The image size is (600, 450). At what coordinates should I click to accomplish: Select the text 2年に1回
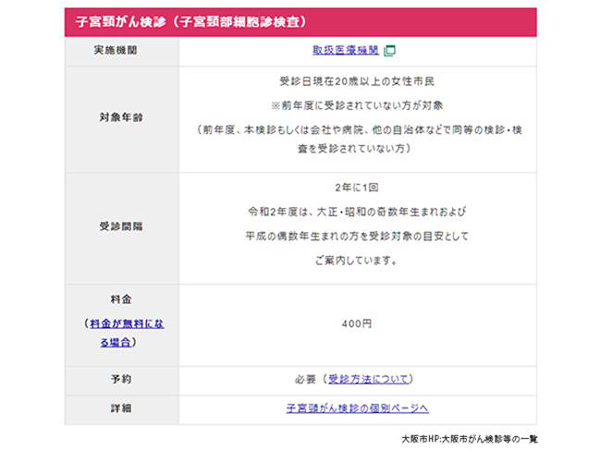357,188
